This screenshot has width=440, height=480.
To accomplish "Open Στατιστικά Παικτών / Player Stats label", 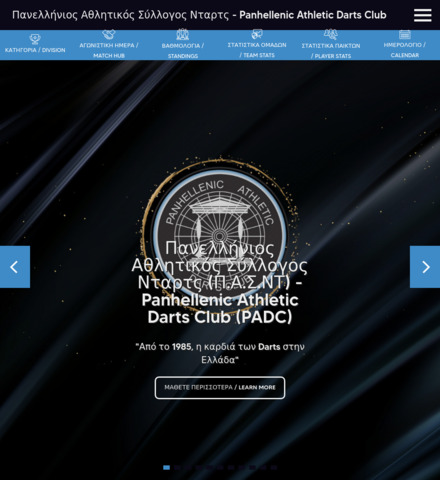I will click(x=331, y=51).
